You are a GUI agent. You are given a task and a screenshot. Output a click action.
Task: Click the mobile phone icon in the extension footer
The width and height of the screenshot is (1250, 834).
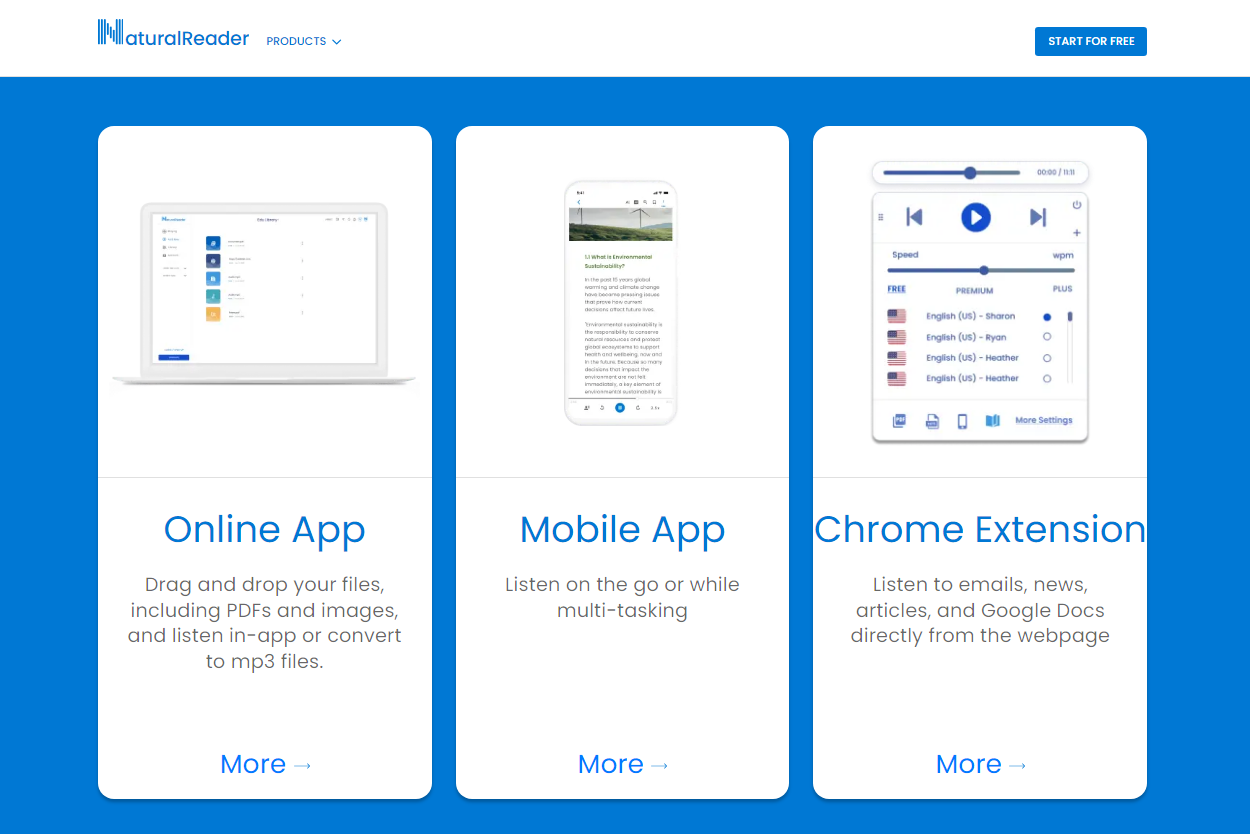click(962, 421)
